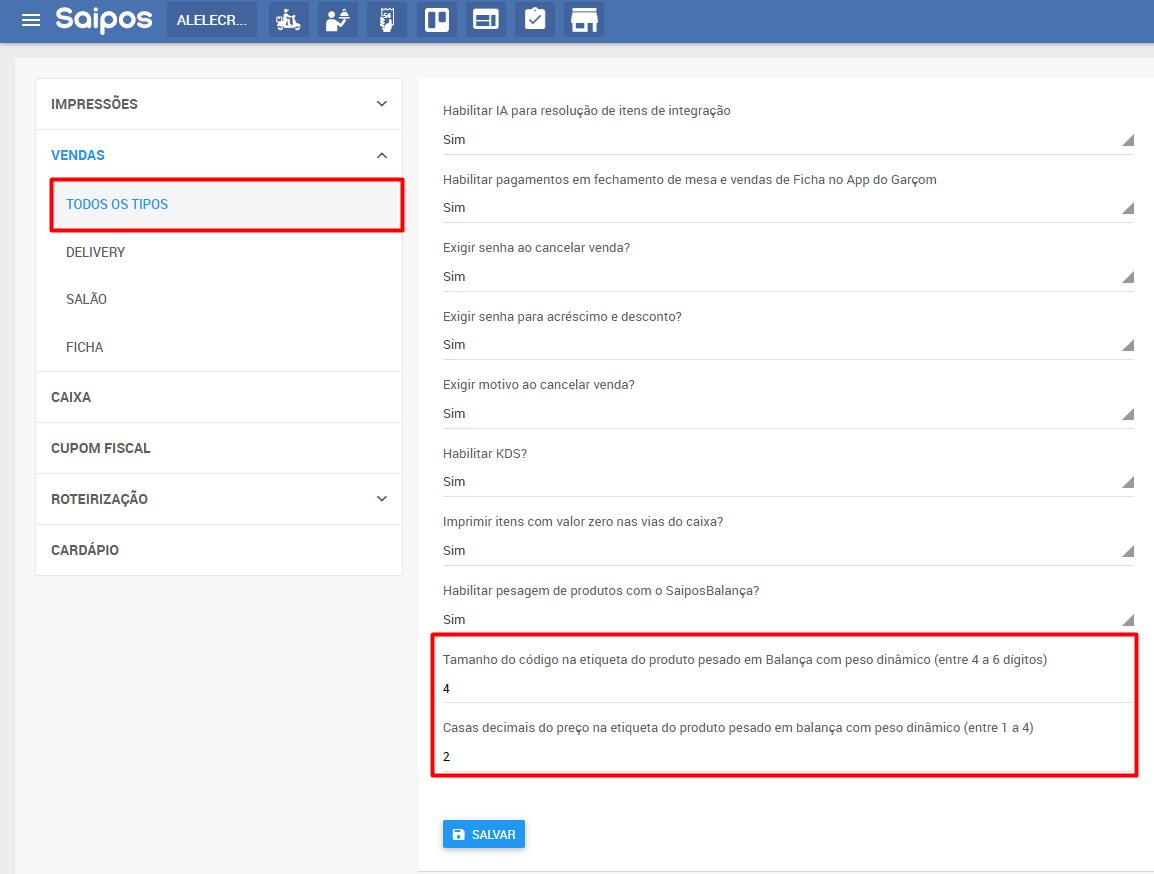Select DELIVERY under Vendas
The height and width of the screenshot is (874, 1154).
pyautogui.click(x=96, y=252)
